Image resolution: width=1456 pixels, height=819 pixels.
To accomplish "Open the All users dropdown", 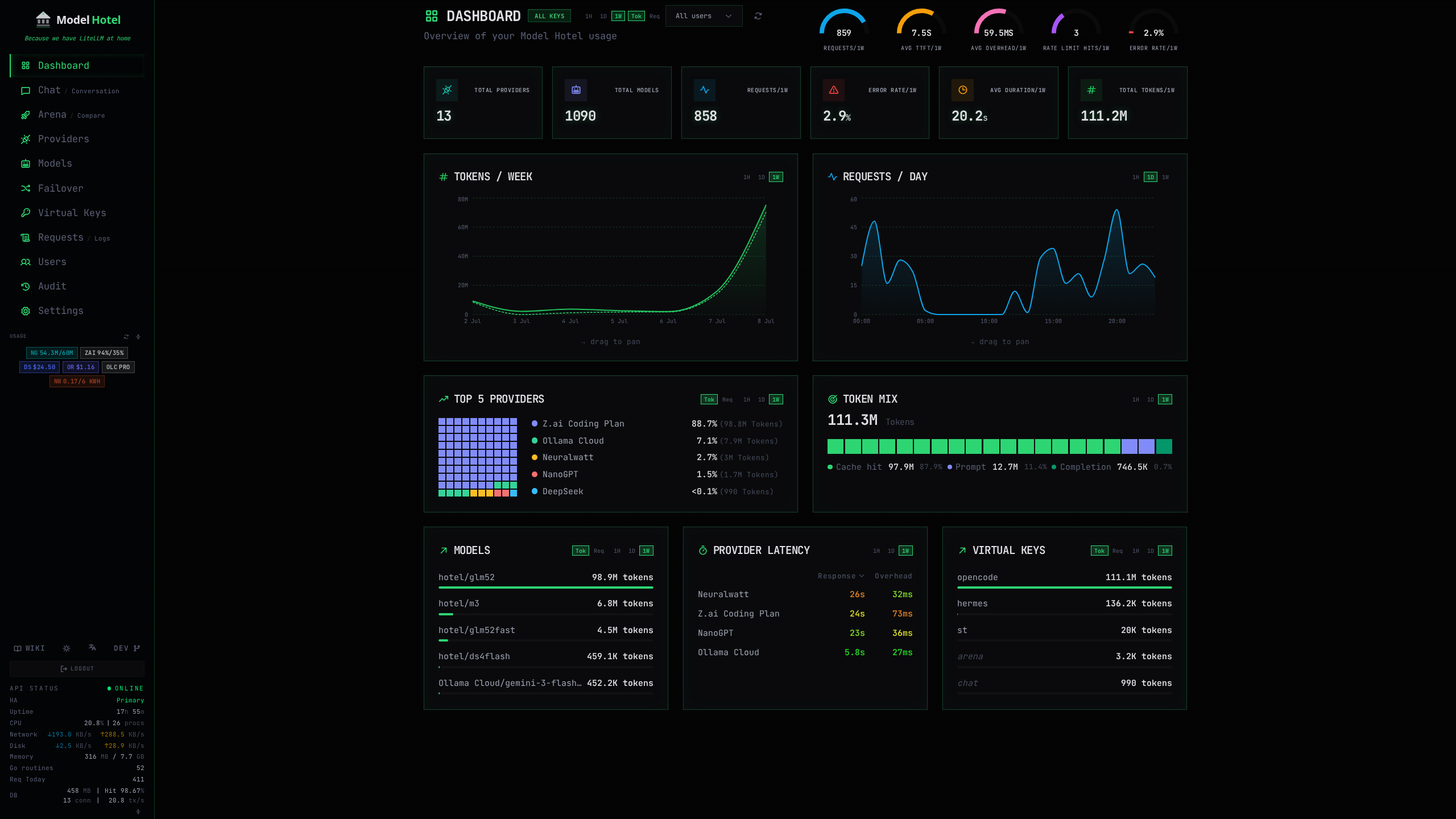I will coord(704,16).
